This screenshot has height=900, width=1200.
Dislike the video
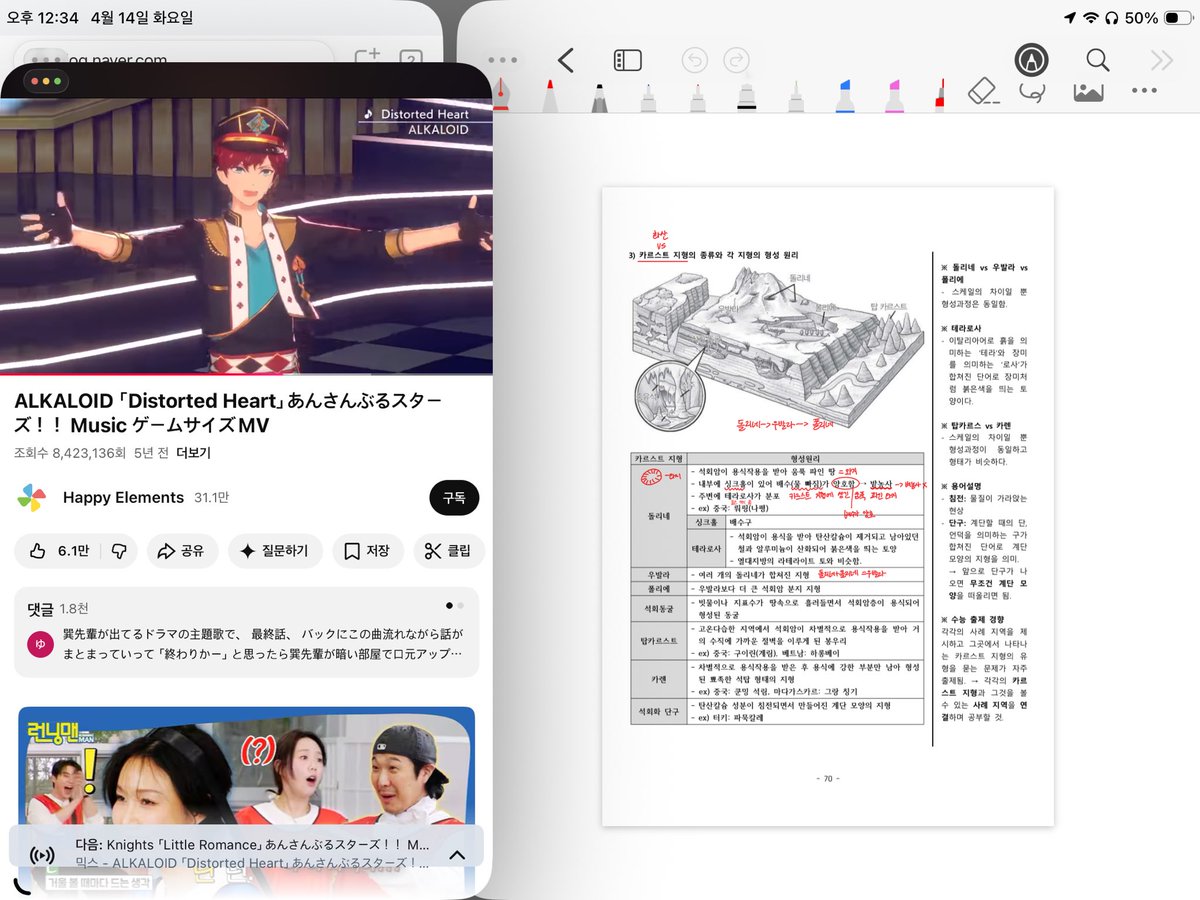[118, 551]
